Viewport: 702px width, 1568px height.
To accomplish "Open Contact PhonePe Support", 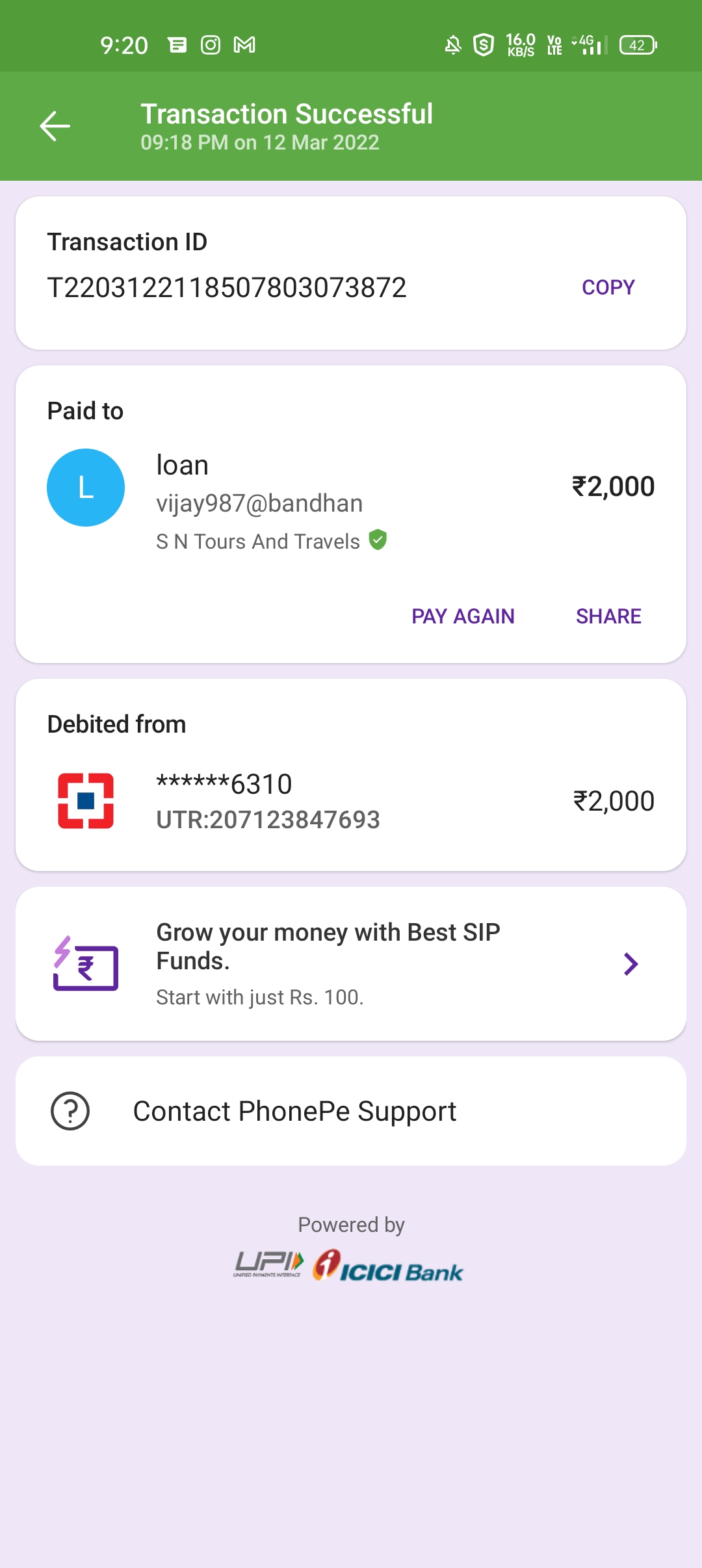I will (294, 1111).
